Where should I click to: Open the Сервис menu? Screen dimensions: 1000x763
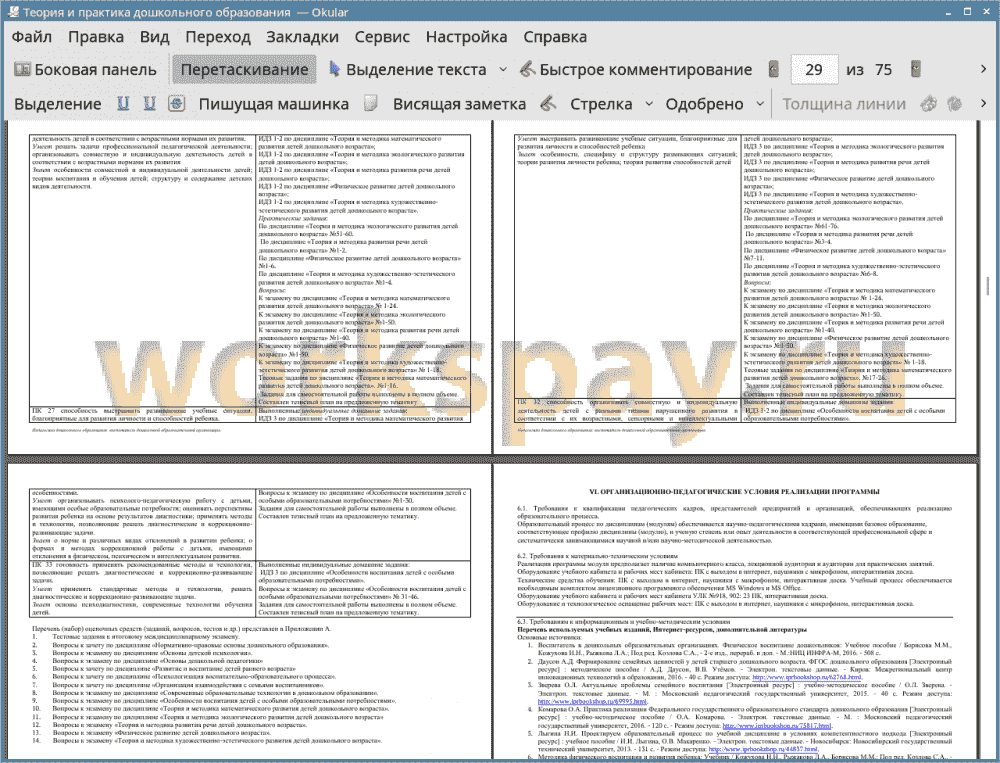click(382, 37)
